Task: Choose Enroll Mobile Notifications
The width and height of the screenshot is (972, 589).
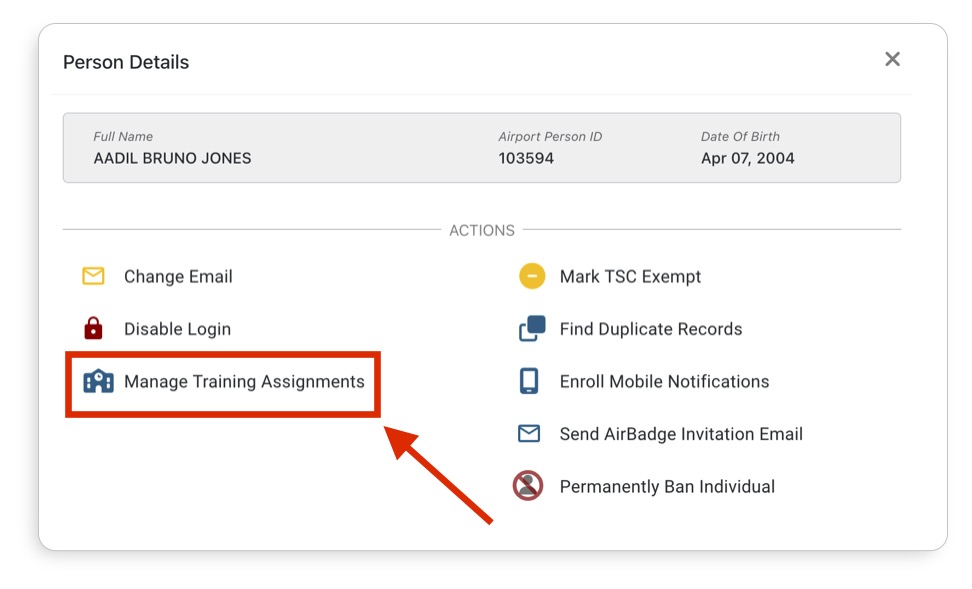Action: 664,382
